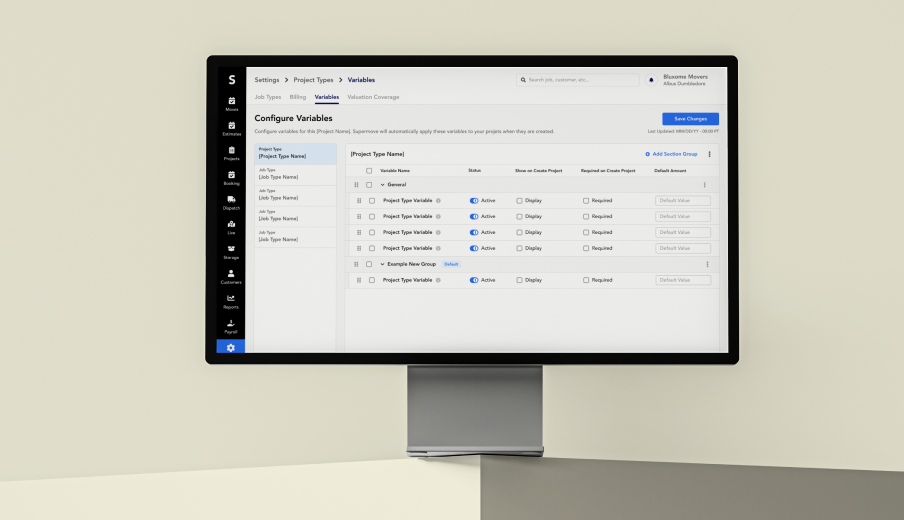Click Configure Variables heading
Viewport: 904px width, 520px height.
[293, 118]
